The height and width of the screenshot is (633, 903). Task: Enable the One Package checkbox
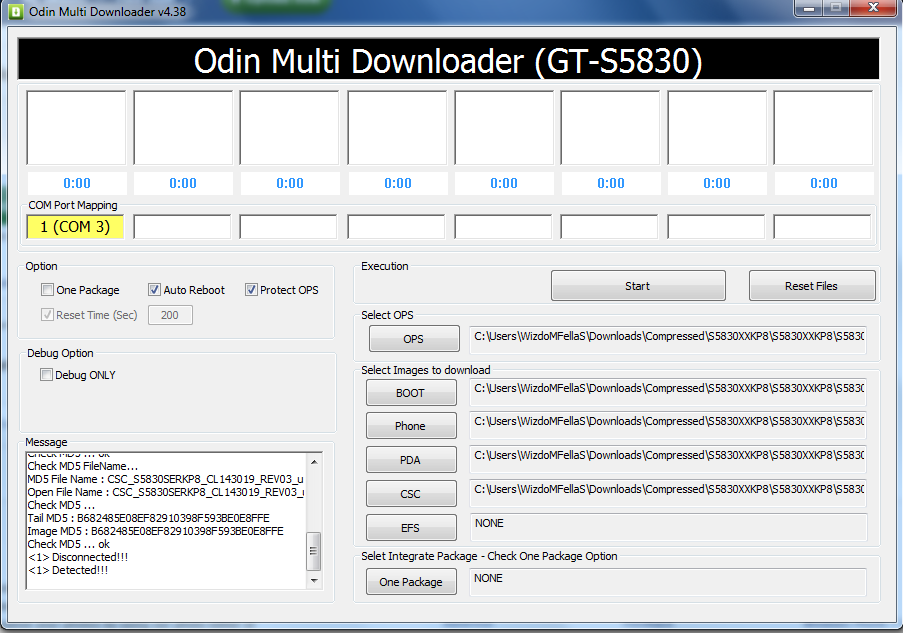48,290
